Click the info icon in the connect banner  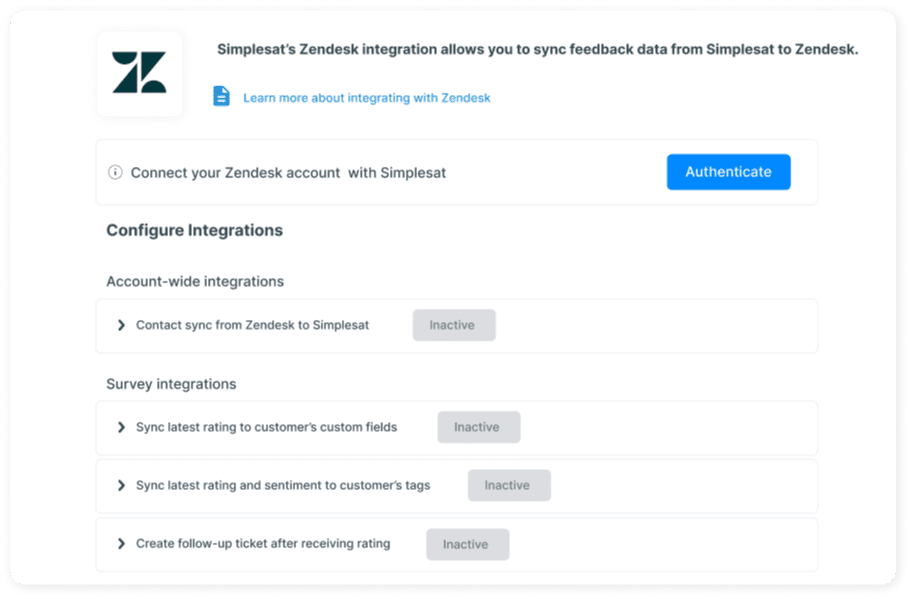pos(115,172)
